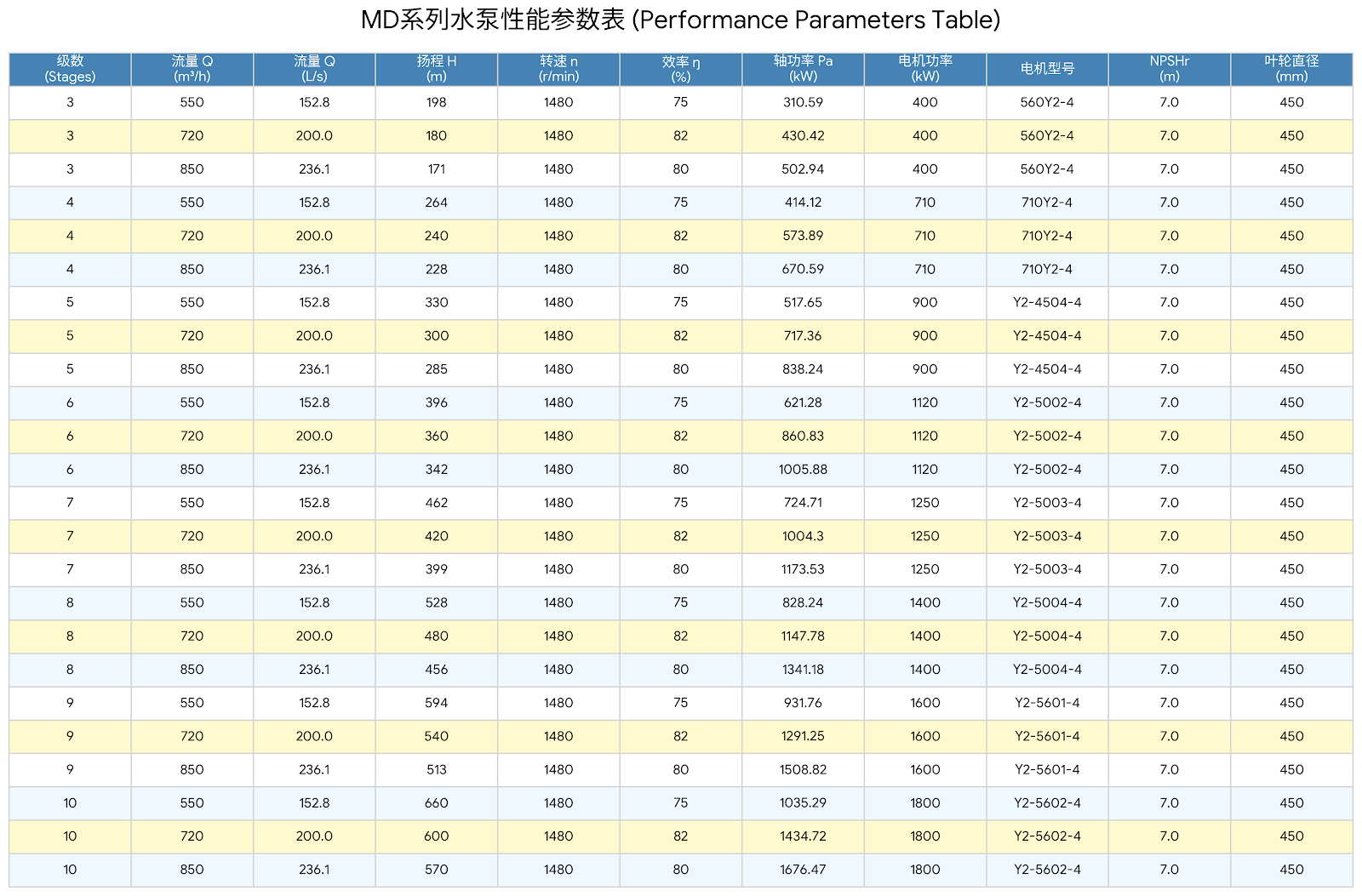Click motor model '710Y2-4' in the 414.12 row
Screen dimensions: 1362x896
tap(1047, 203)
